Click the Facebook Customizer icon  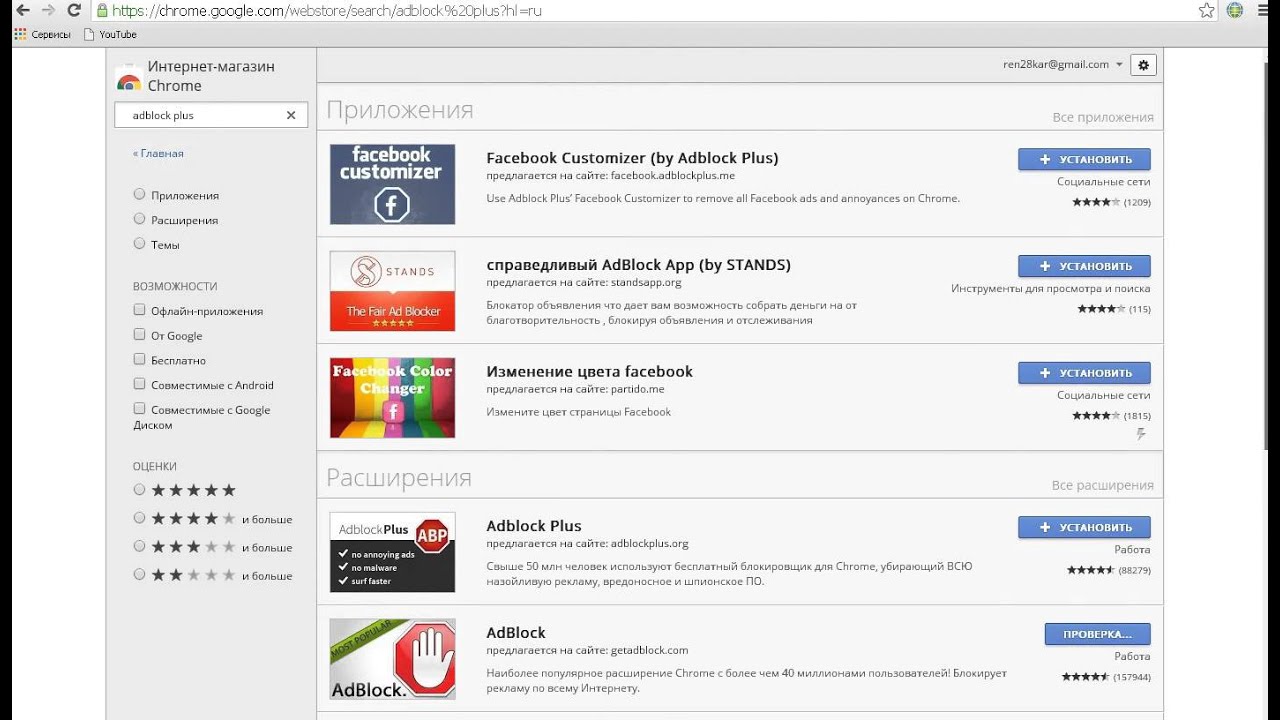click(x=392, y=184)
